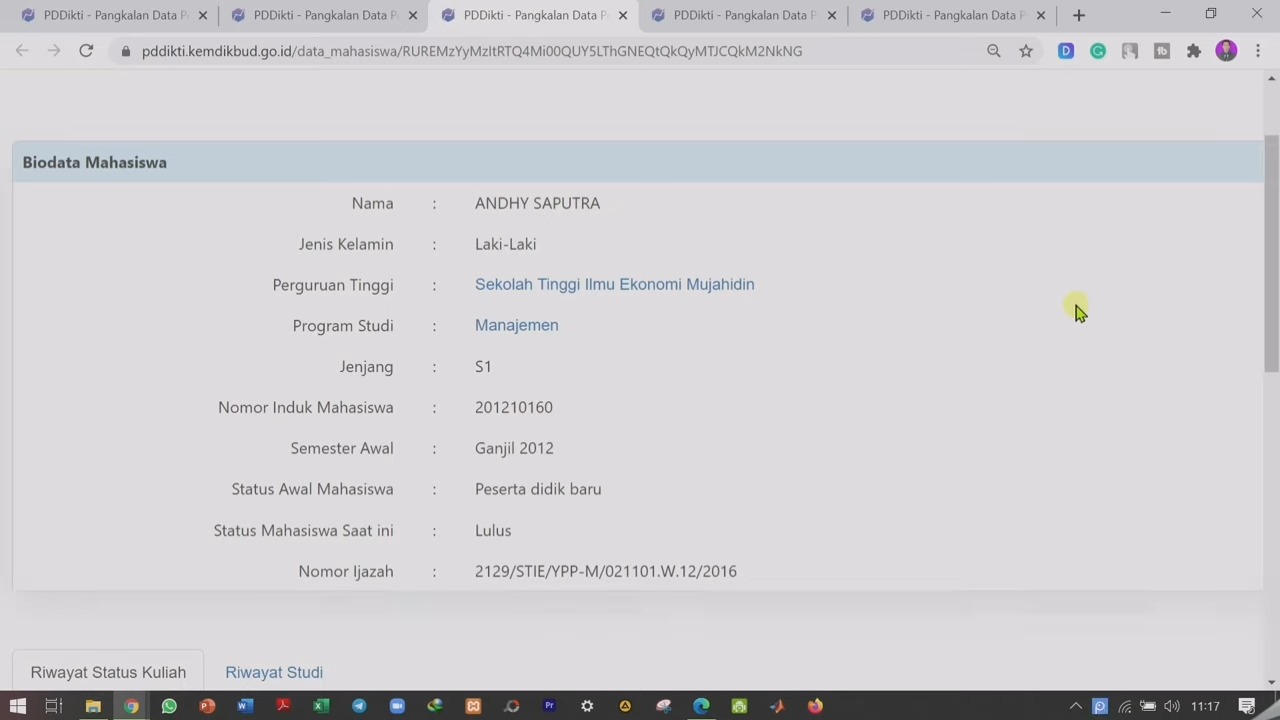1280x720 pixels.
Task: Open the Extensions puzzle piece menu
Action: [x=1194, y=51]
